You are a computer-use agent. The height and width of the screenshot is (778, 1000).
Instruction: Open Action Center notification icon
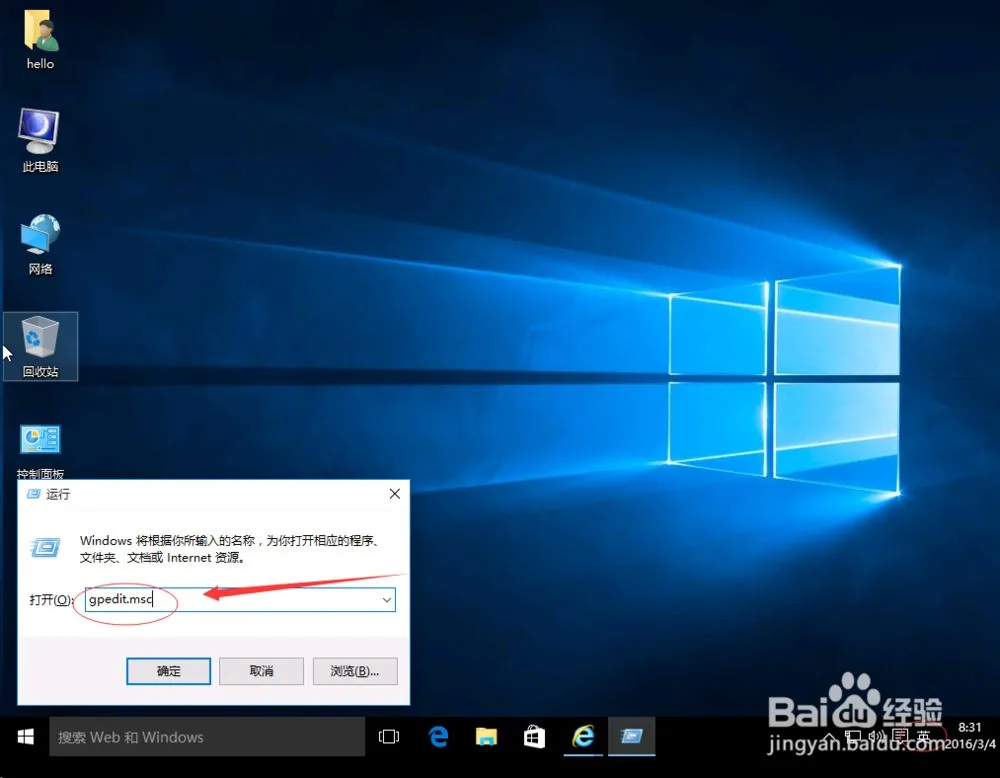(x=900, y=737)
